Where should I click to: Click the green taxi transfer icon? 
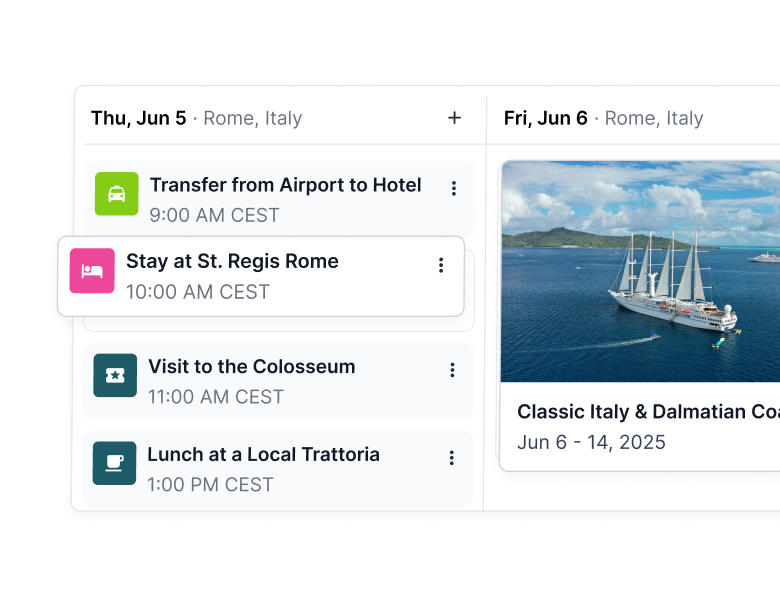116,194
